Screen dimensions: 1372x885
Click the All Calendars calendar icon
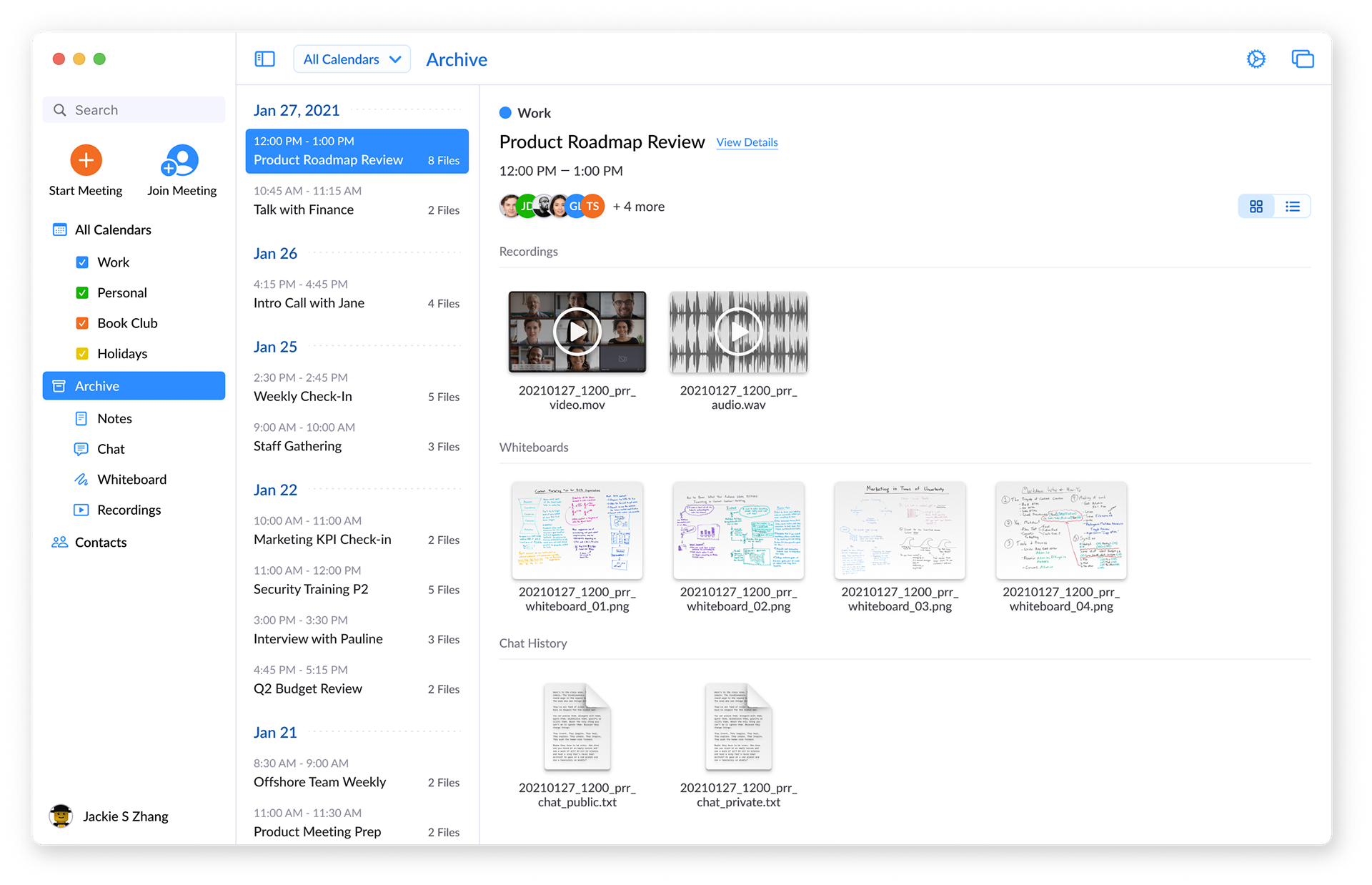(60, 229)
